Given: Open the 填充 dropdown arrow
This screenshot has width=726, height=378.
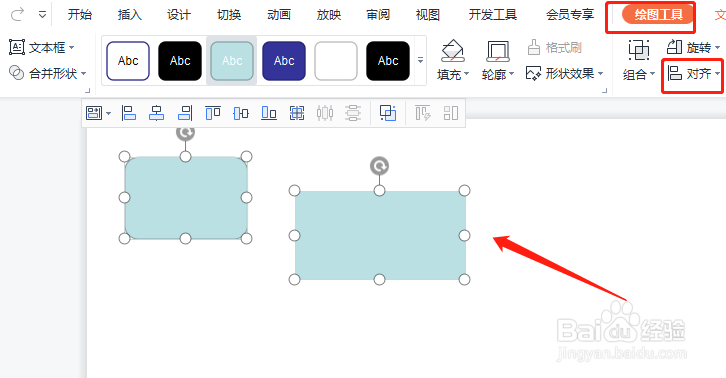Looking at the screenshot, I should (x=466, y=74).
